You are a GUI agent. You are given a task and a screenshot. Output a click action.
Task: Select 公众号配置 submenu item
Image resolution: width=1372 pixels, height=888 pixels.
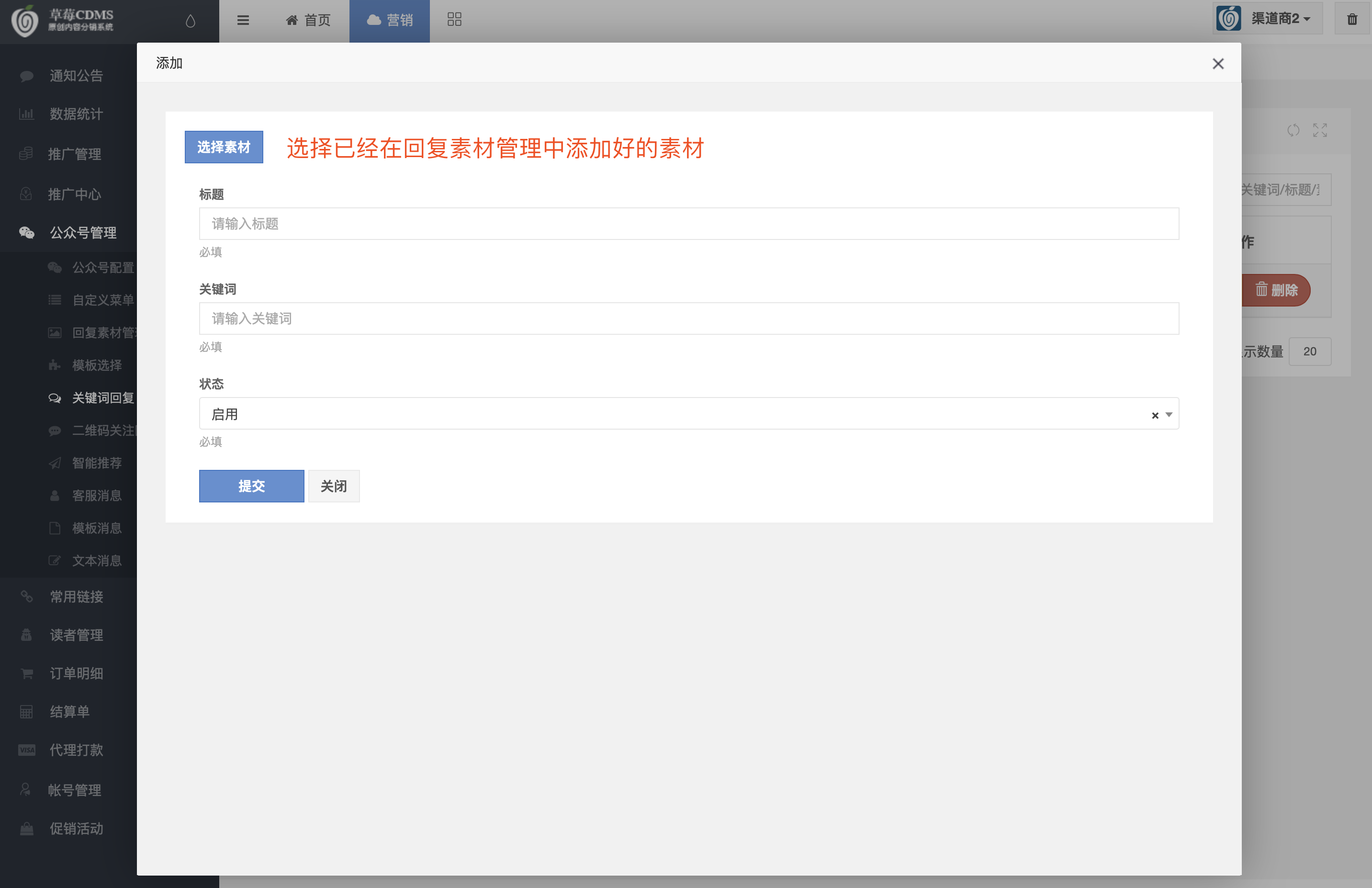92,268
